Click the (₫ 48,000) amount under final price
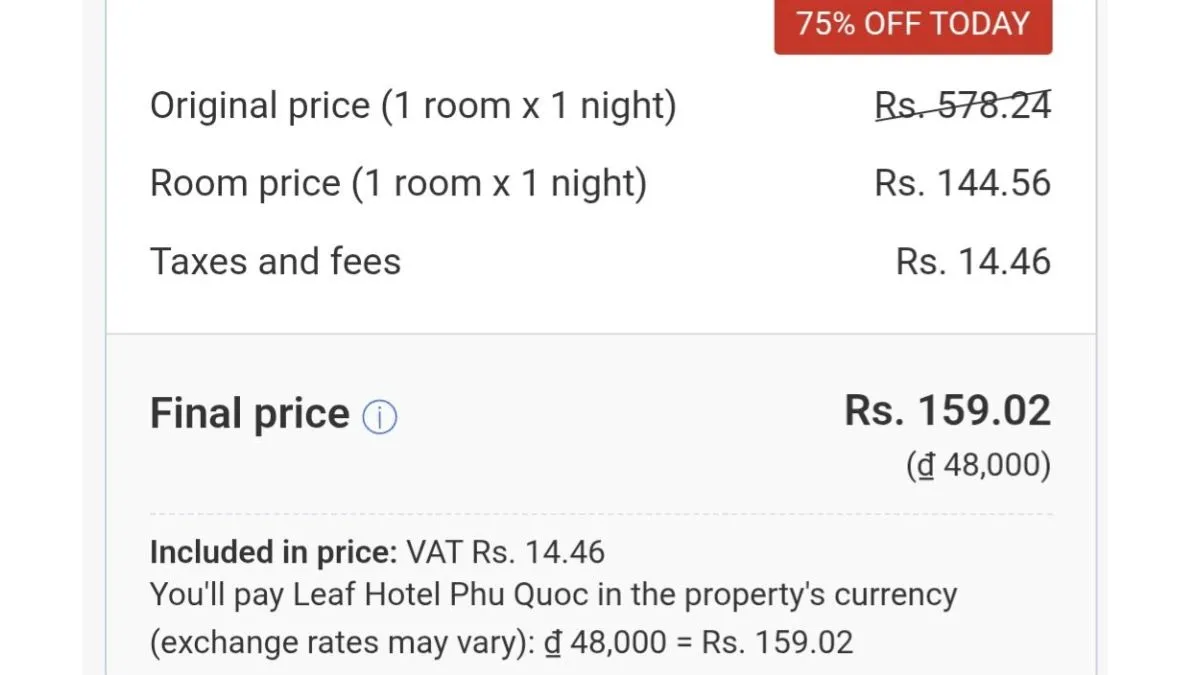 point(978,466)
